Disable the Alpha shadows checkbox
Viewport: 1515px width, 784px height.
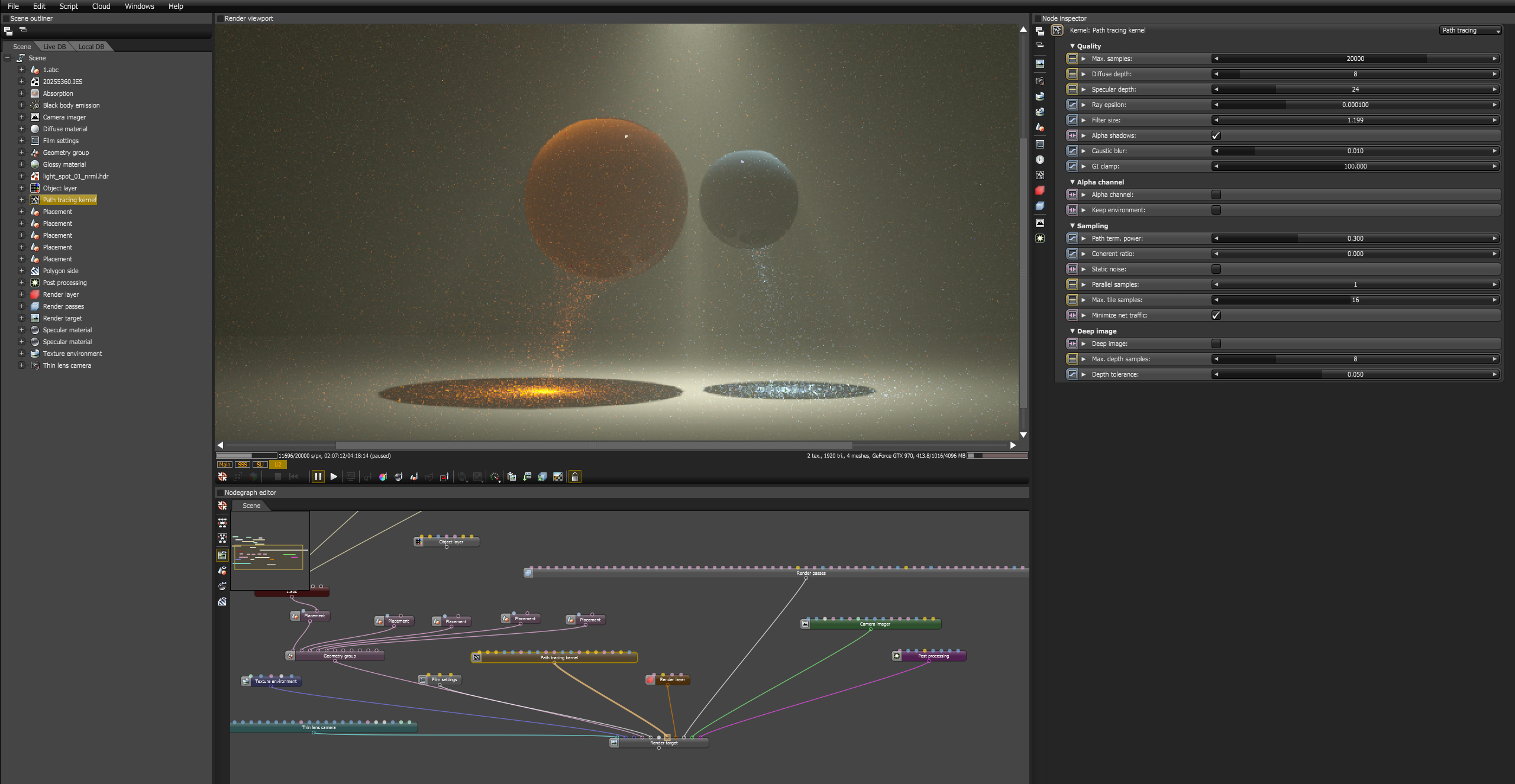pos(1216,135)
